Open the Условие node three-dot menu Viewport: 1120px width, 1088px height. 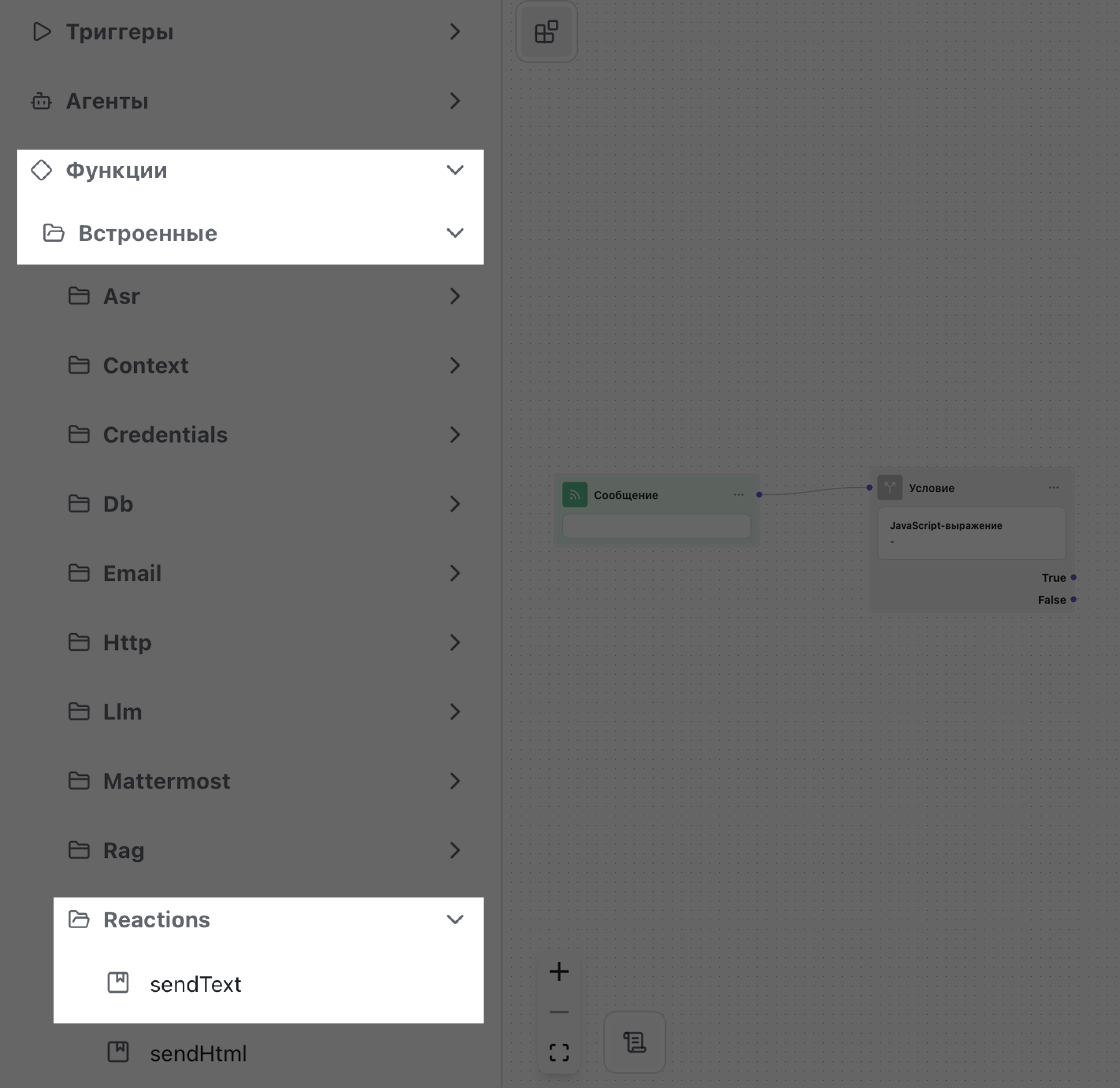pyautogui.click(x=1053, y=488)
